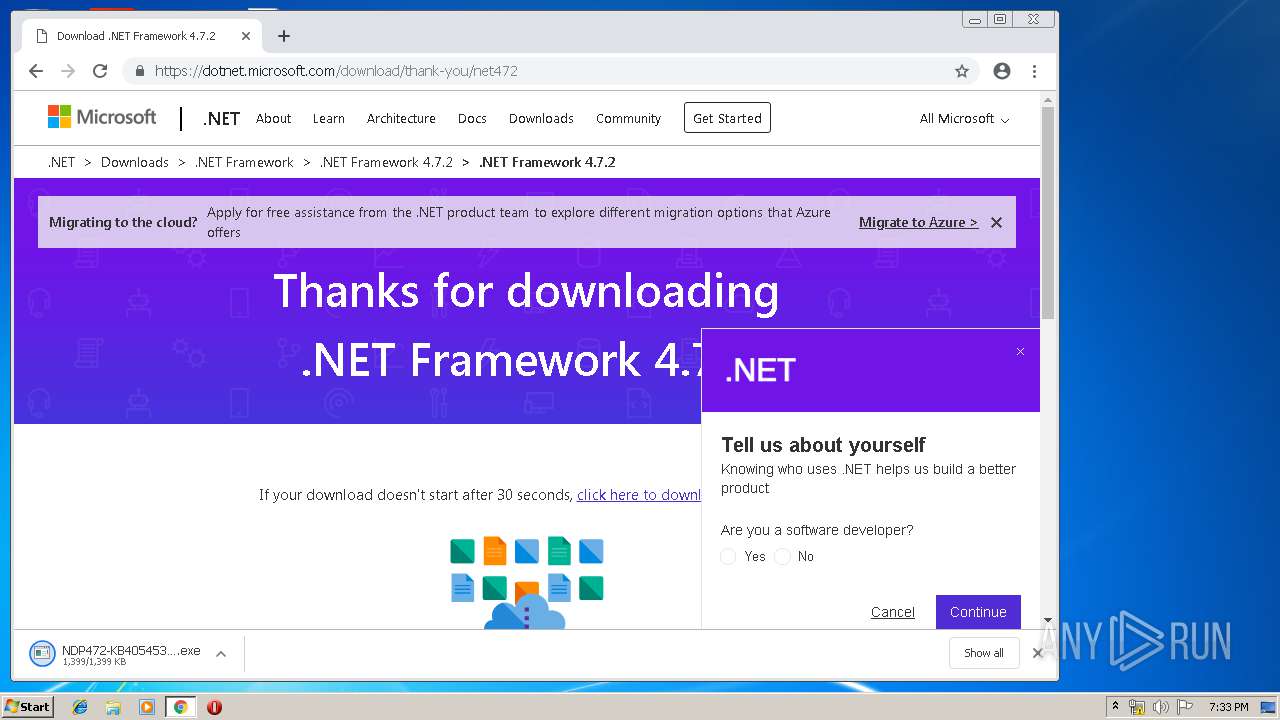The height and width of the screenshot is (720, 1280).
Task: Expand options for NDP472 download item
Action: coord(221,654)
